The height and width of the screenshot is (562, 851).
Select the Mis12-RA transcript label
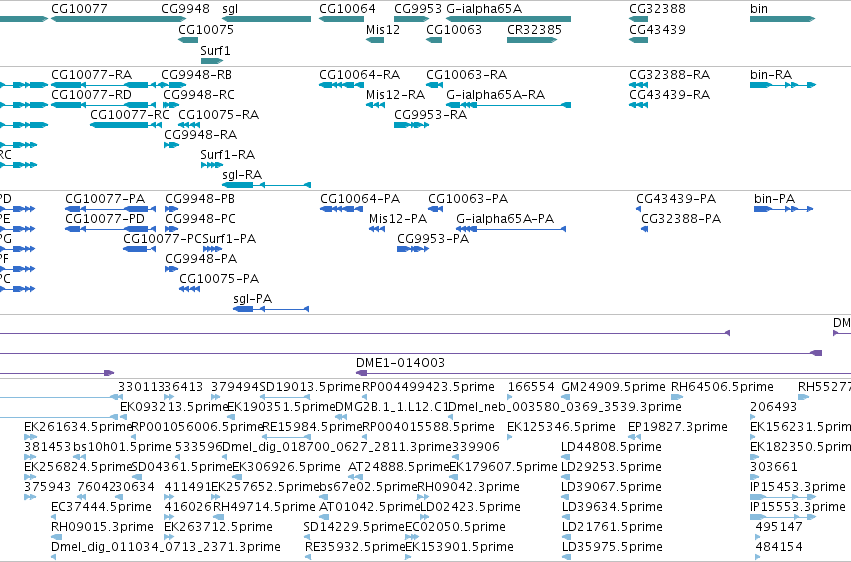coord(396,94)
